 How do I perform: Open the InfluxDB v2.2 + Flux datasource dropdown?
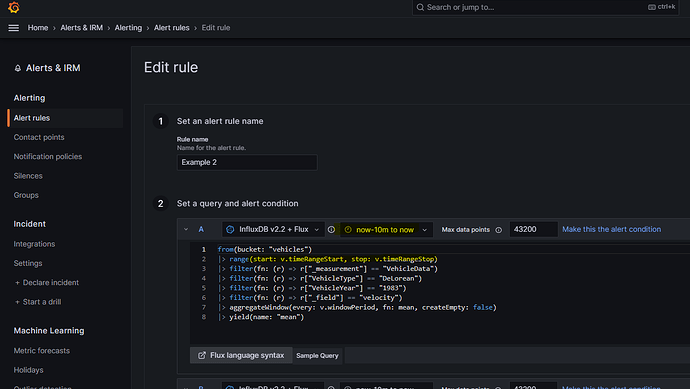click(273, 229)
